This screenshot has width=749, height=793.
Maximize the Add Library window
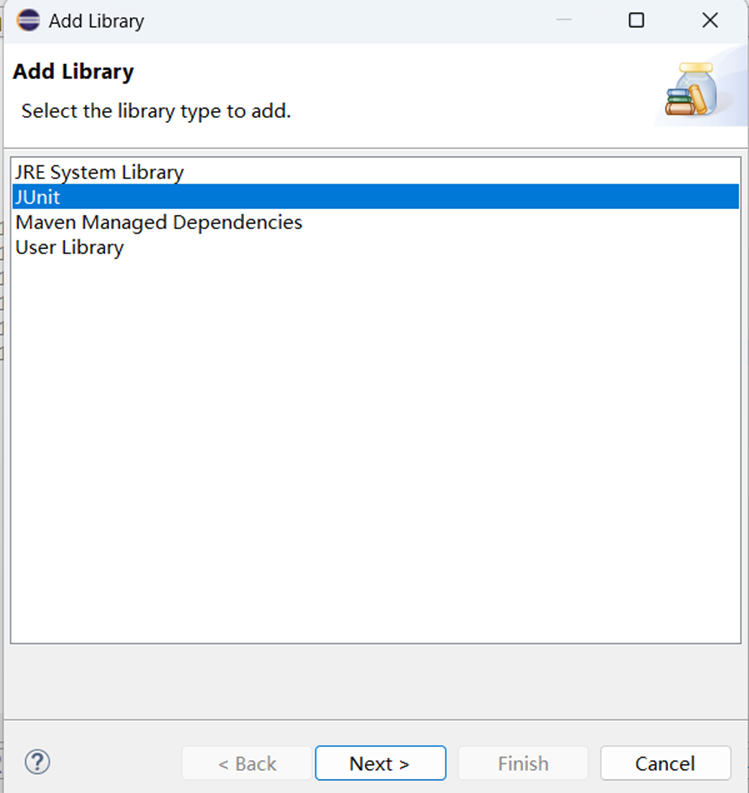(x=636, y=20)
